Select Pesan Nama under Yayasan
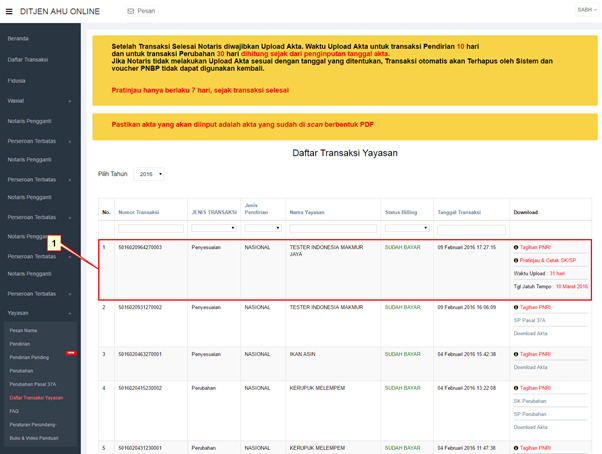Viewport: 602px width, 454px height. (23, 330)
